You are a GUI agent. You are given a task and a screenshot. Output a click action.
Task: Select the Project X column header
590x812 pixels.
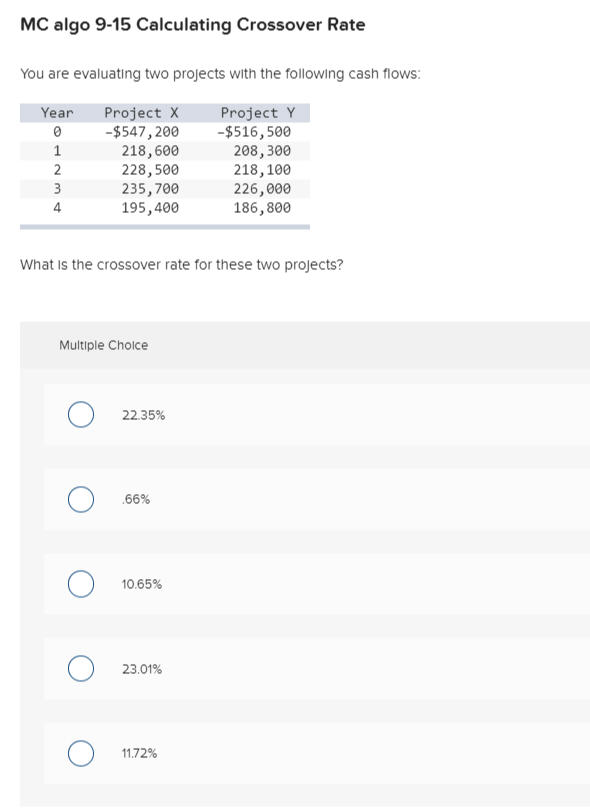[140, 113]
